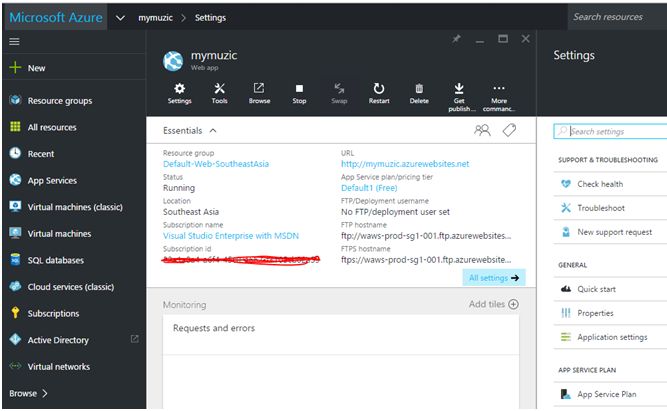
Task: Open Default-Web-SoutheastAsia resource group link
Action: pyautogui.click(x=216, y=164)
